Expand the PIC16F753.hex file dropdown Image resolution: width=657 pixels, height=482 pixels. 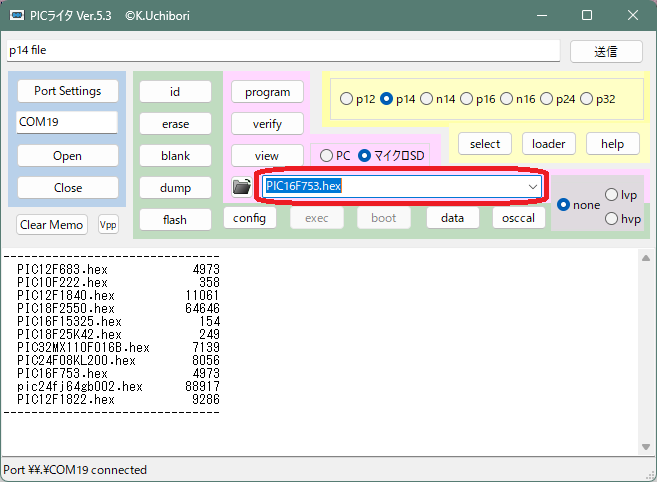532,186
